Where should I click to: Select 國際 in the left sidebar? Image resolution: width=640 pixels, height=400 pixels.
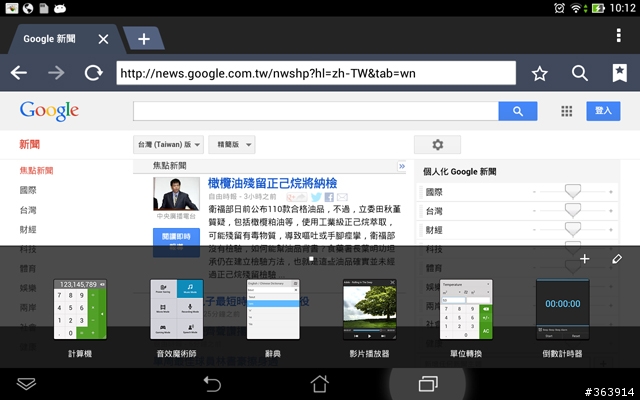(28, 190)
